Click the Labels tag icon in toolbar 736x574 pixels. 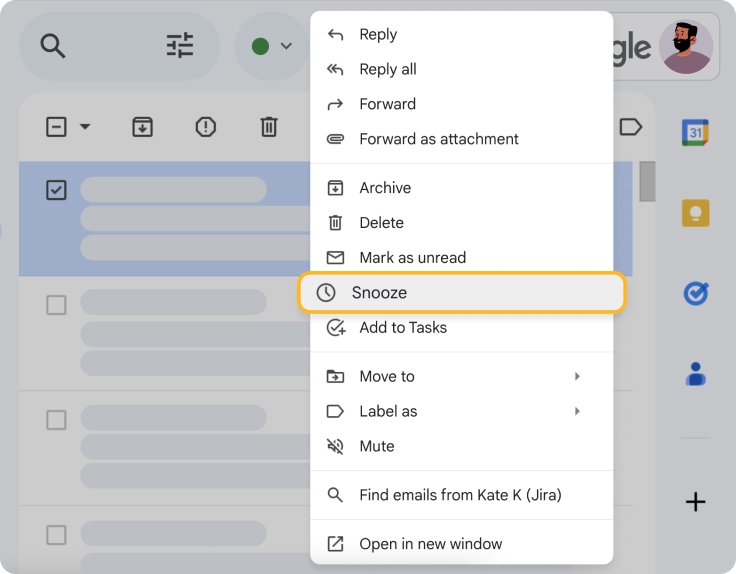click(630, 127)
